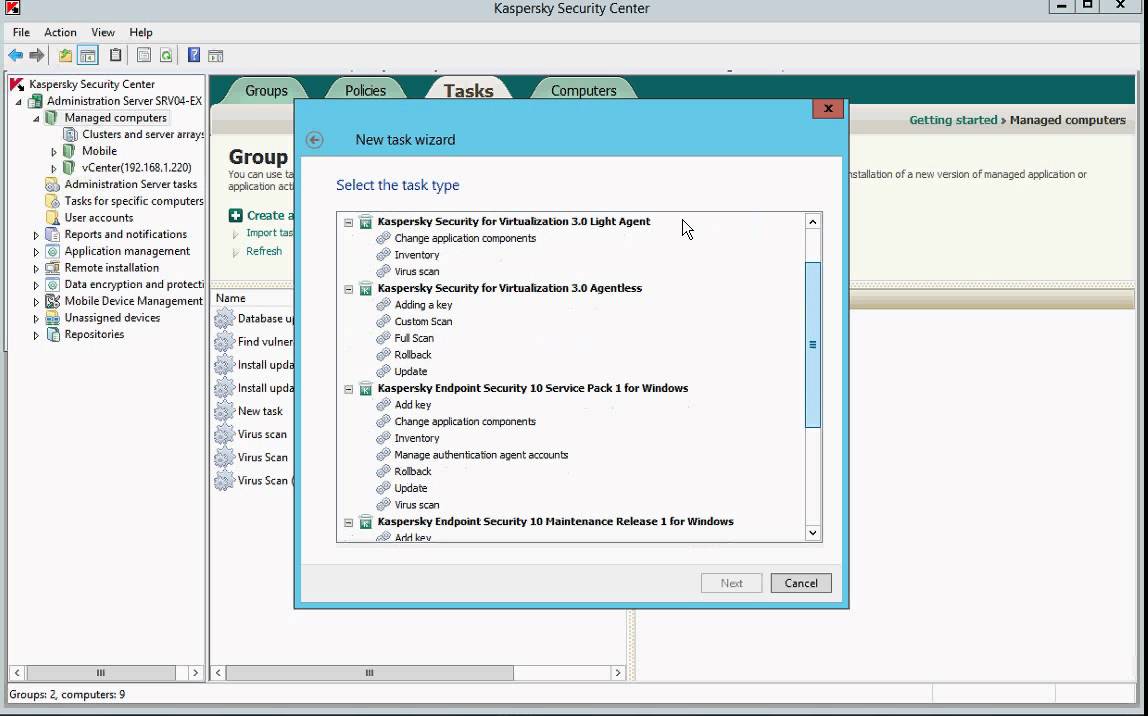
Task: Collapse Endpoint Security 10 Maintenance Release 1 group
Action: [348, 523]
